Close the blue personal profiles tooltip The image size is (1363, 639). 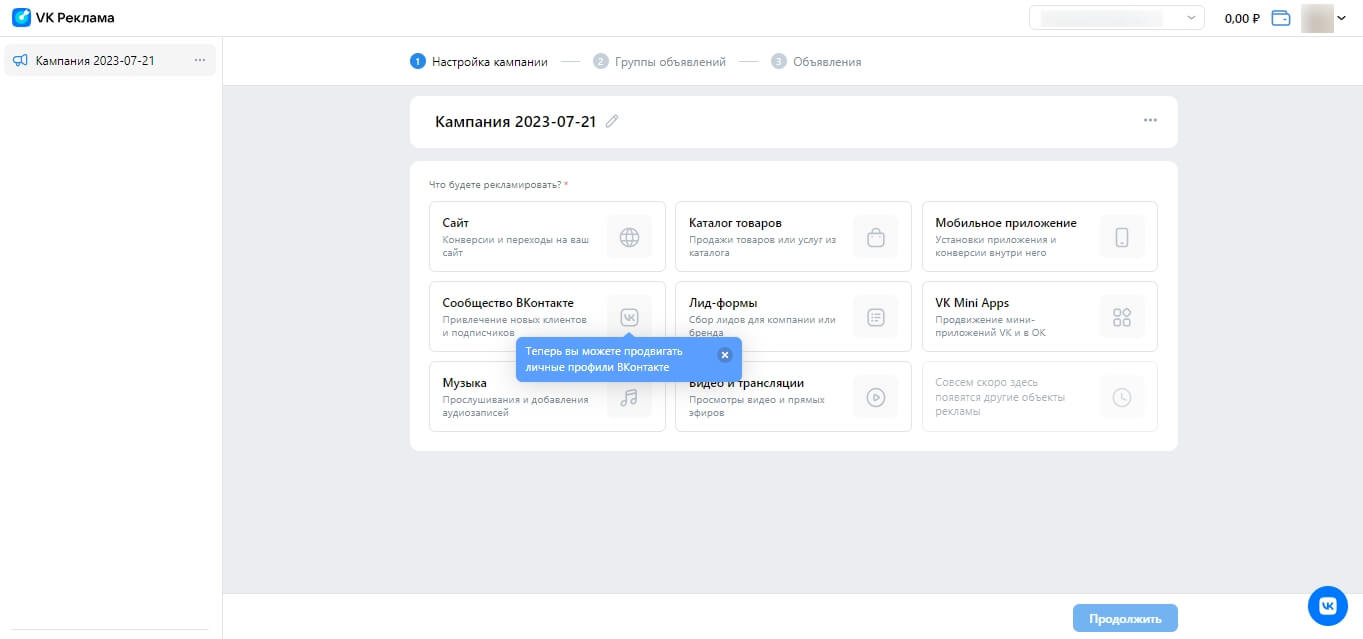point(725,354)
